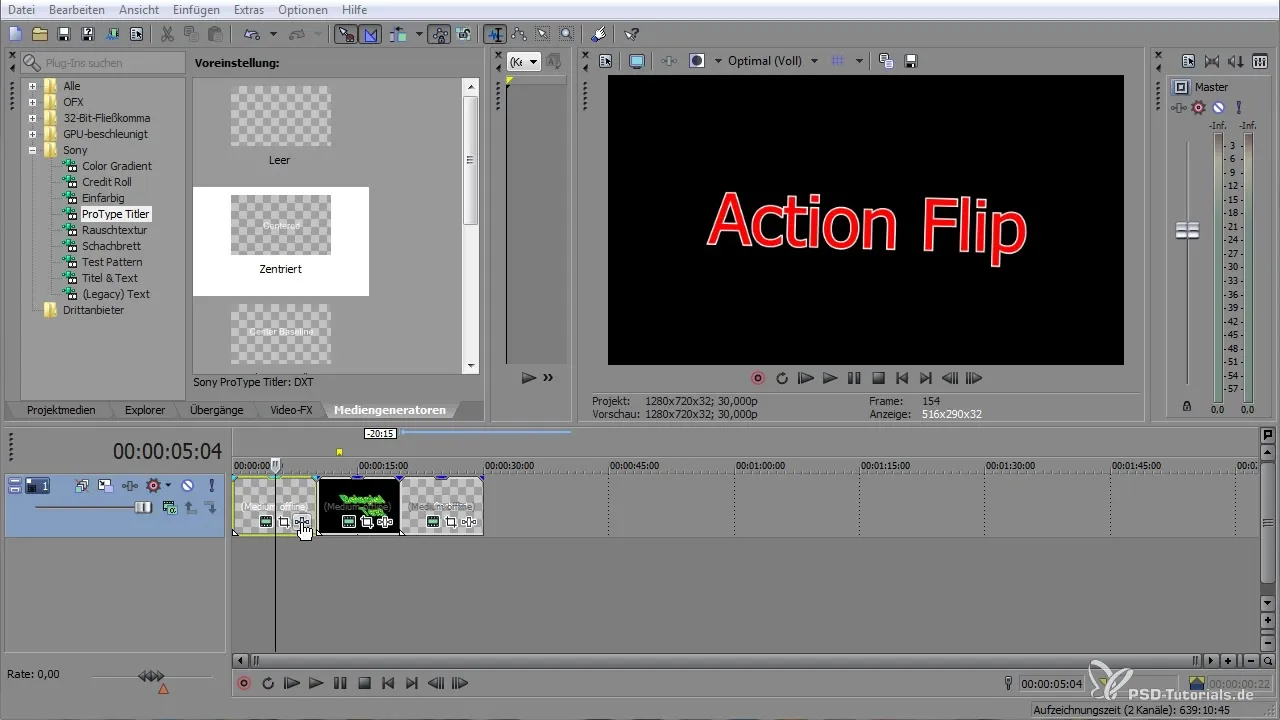Select the Normal edit tool icon
Viewport: 1280px width, 720px height.
[x=495, y=34]
